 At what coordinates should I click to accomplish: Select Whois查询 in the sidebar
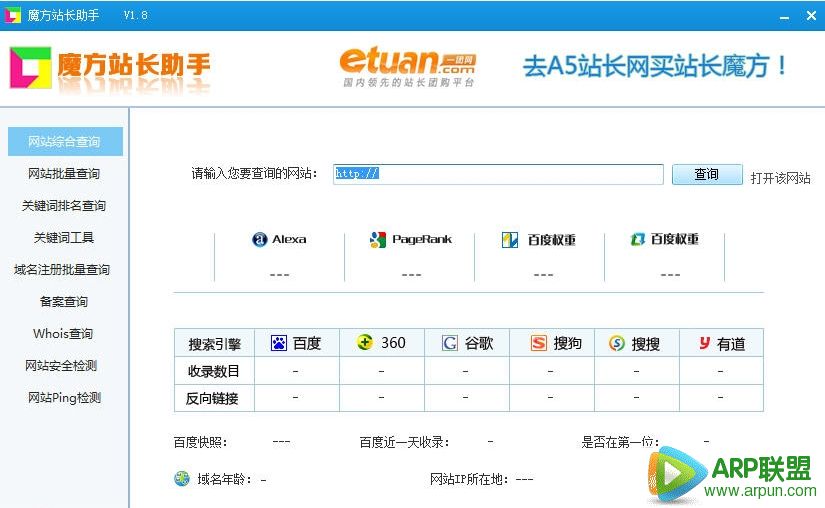[63, 334]
